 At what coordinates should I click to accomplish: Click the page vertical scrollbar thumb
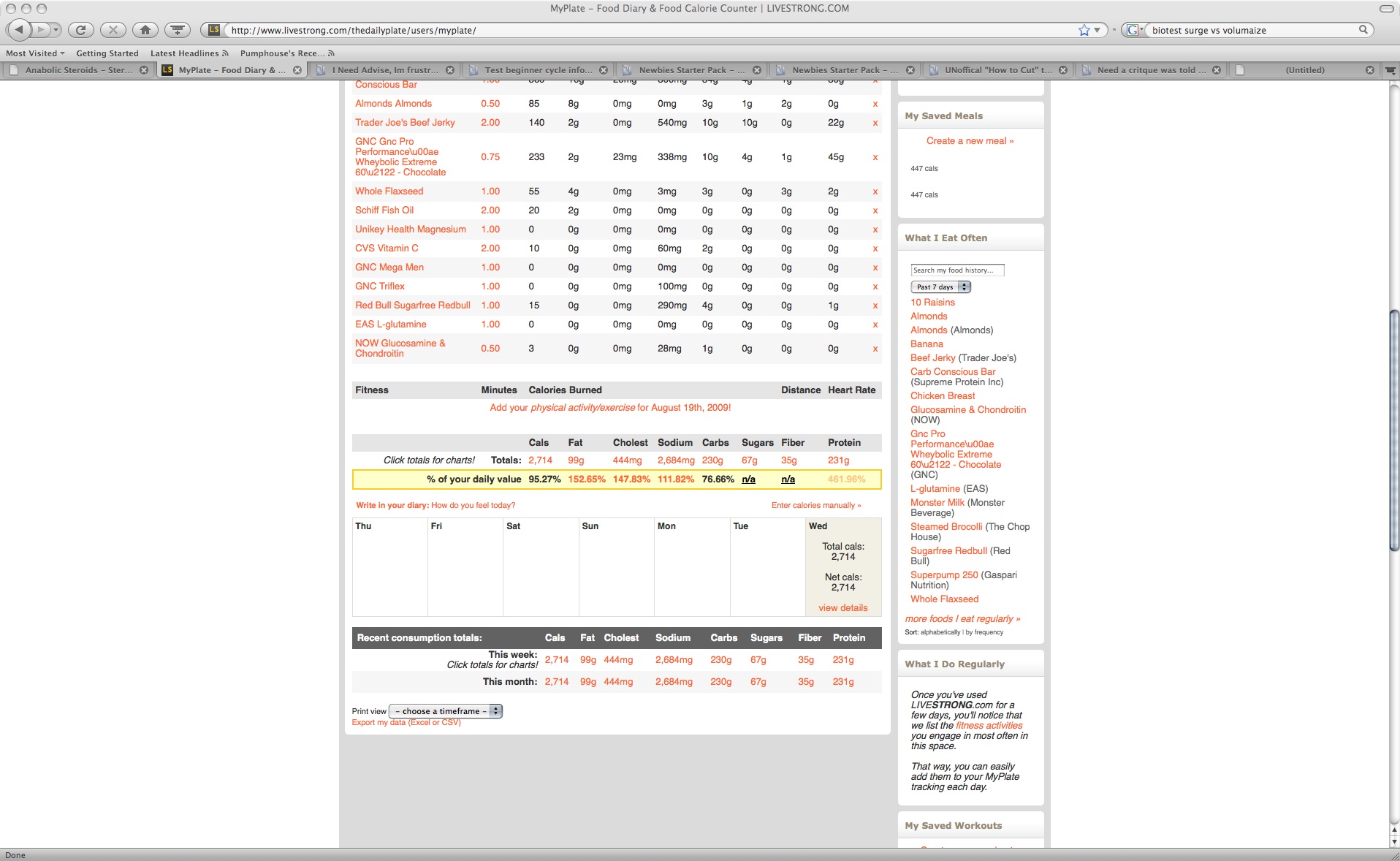click(x=1393, y=430)
